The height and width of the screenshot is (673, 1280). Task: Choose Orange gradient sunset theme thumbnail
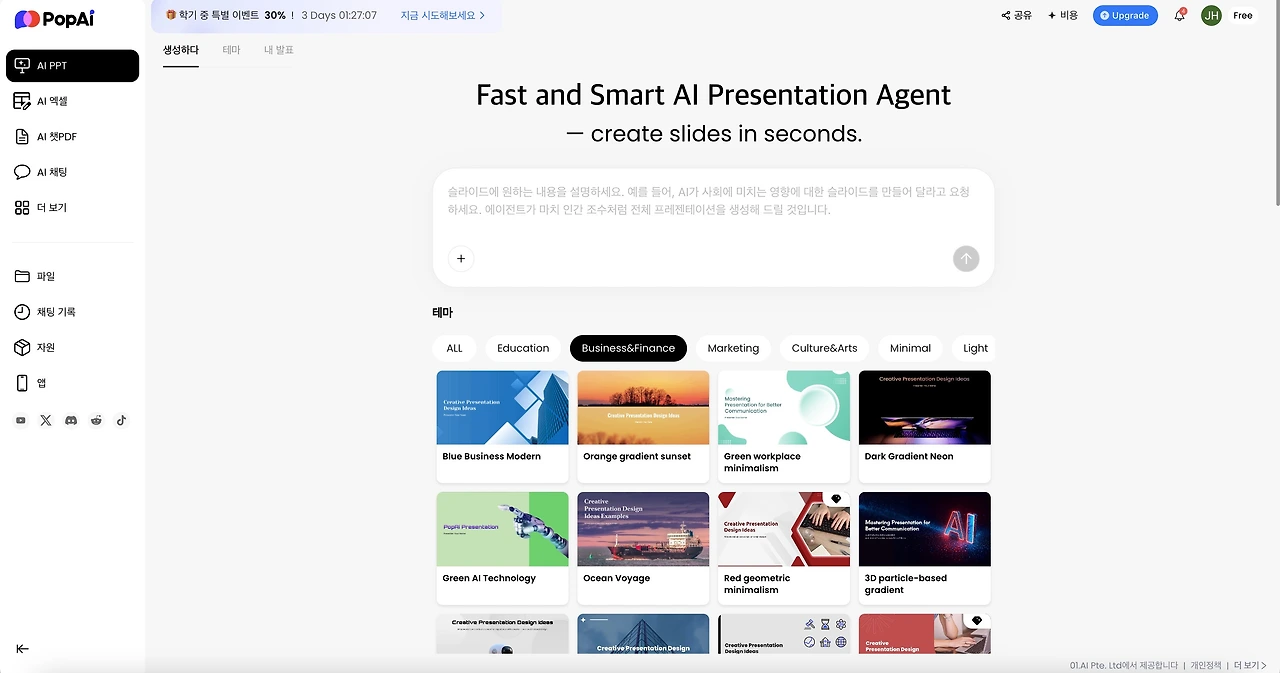tap(643, 408)
